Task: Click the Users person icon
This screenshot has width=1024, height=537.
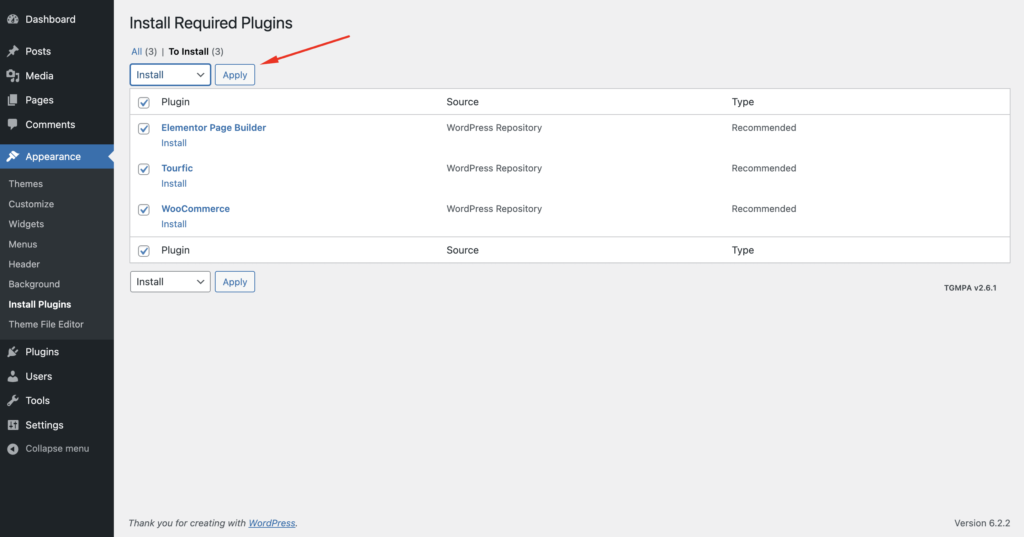Action: point(12,376)
